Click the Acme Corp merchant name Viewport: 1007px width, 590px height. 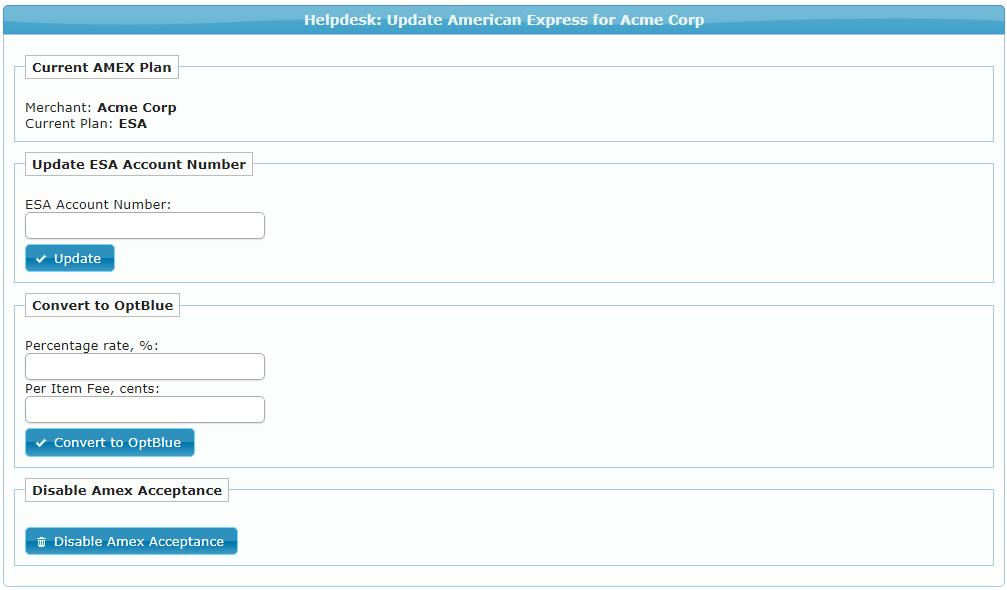pyautogui.click(x=137, y=108)
